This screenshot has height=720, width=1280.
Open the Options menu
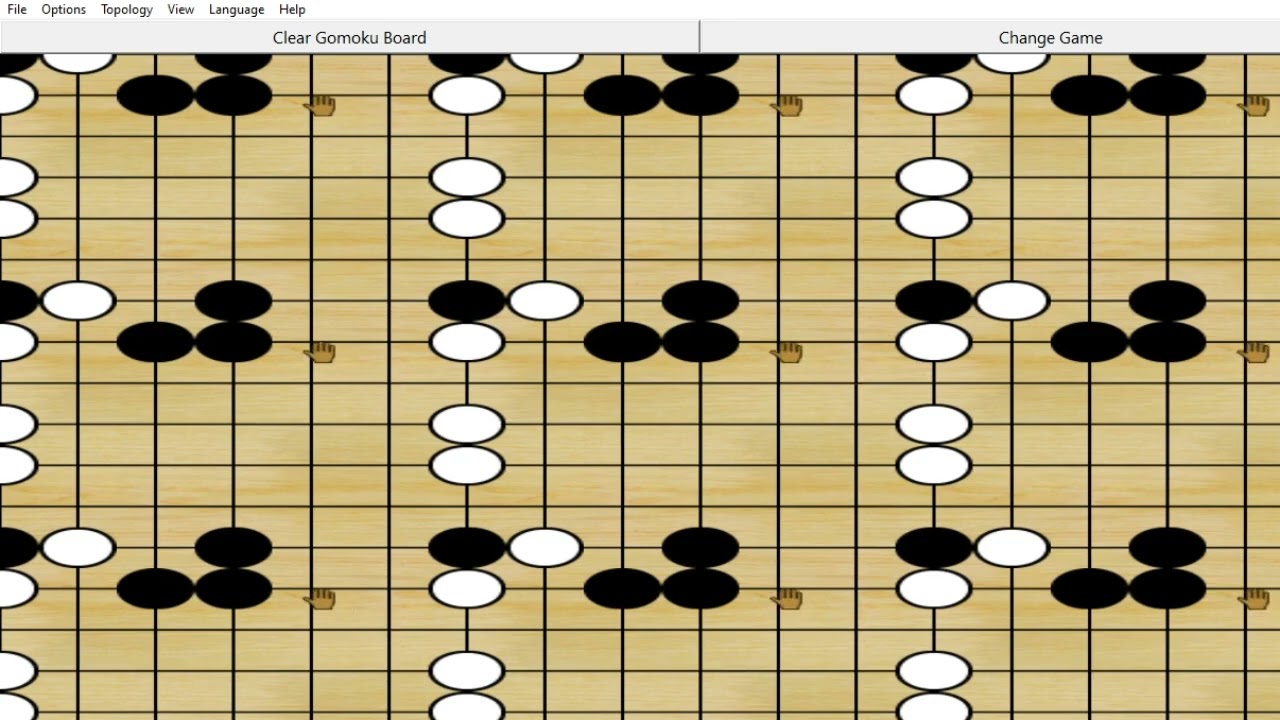coord(64,9)
